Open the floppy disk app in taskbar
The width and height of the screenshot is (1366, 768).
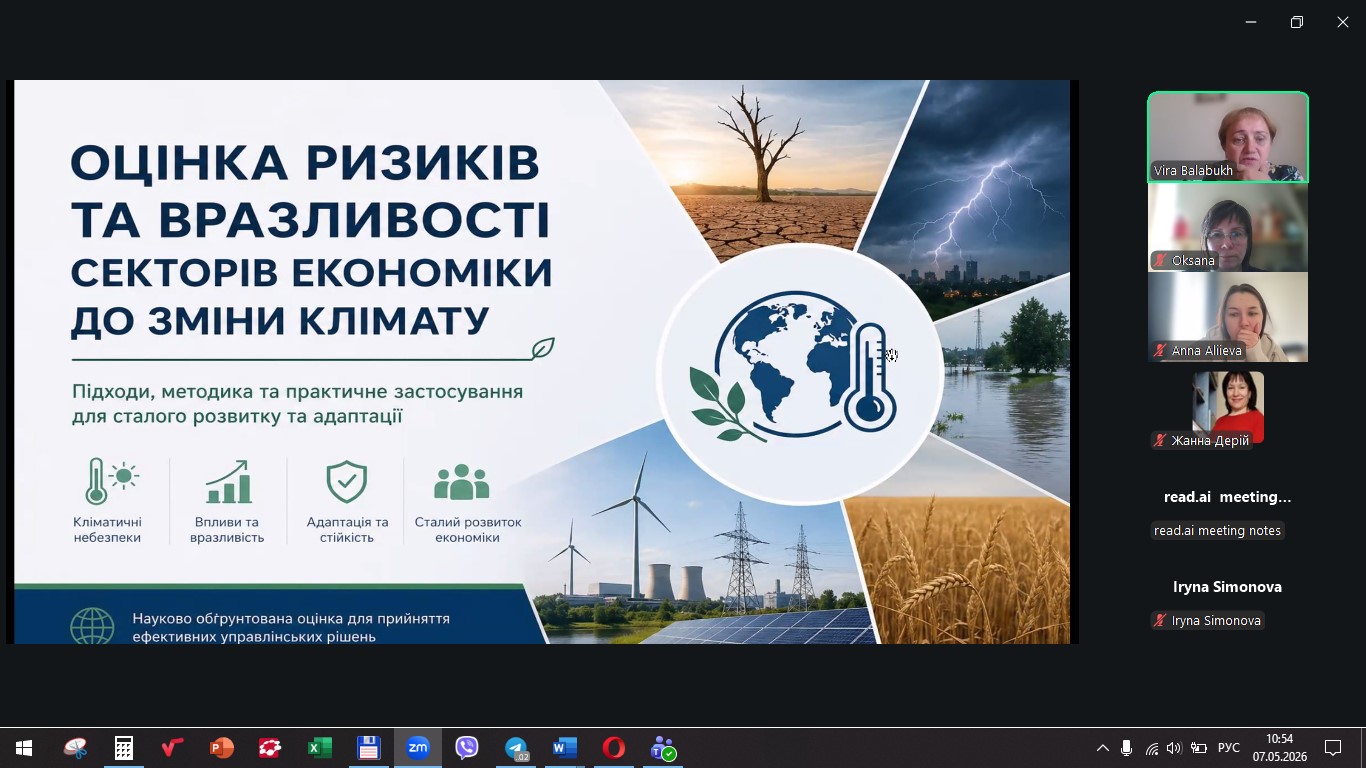tap(368, 748)
